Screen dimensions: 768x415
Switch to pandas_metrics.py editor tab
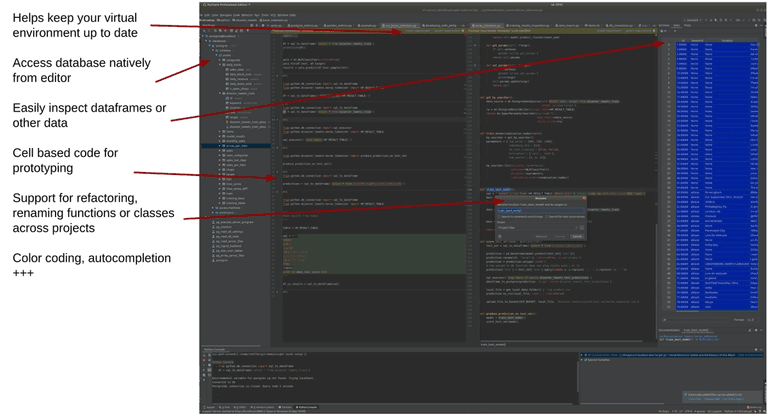coord(339,25)
